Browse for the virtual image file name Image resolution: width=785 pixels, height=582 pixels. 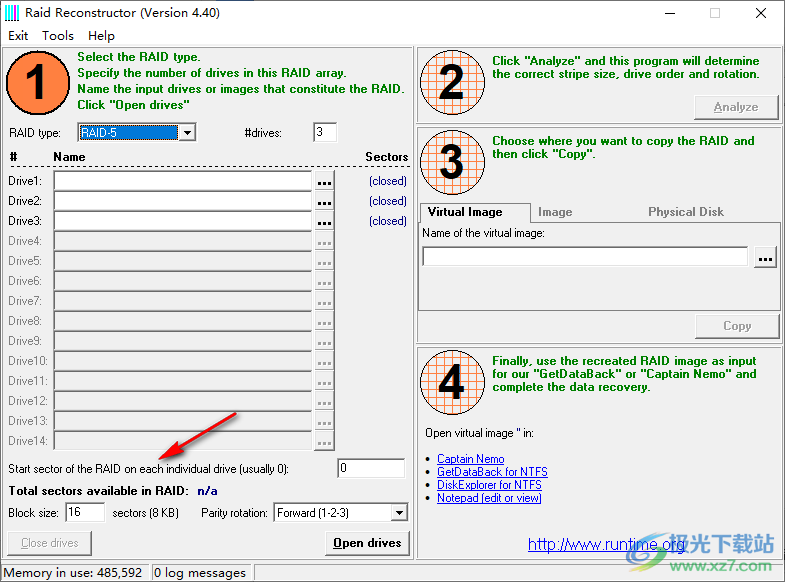click(765, 258)
